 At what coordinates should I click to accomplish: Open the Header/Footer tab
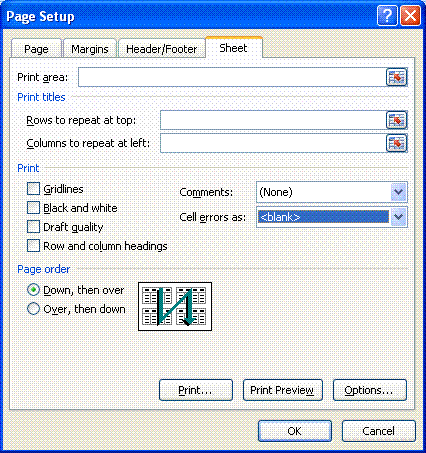coord(162,49)
